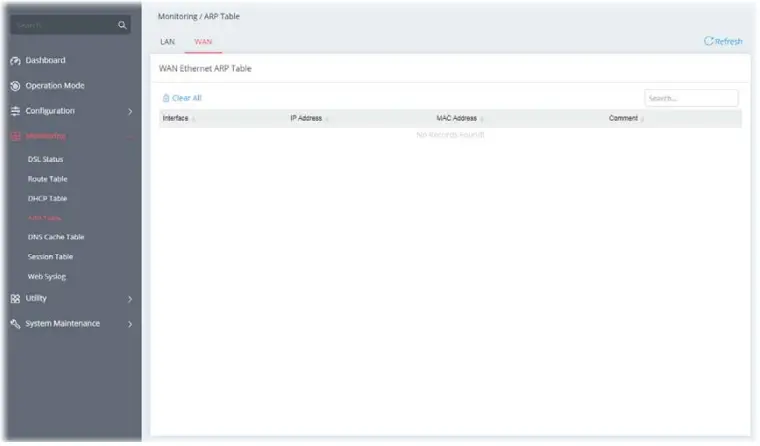Click the Configuration menu label
The image size is (760, 446).
(50, 111)
